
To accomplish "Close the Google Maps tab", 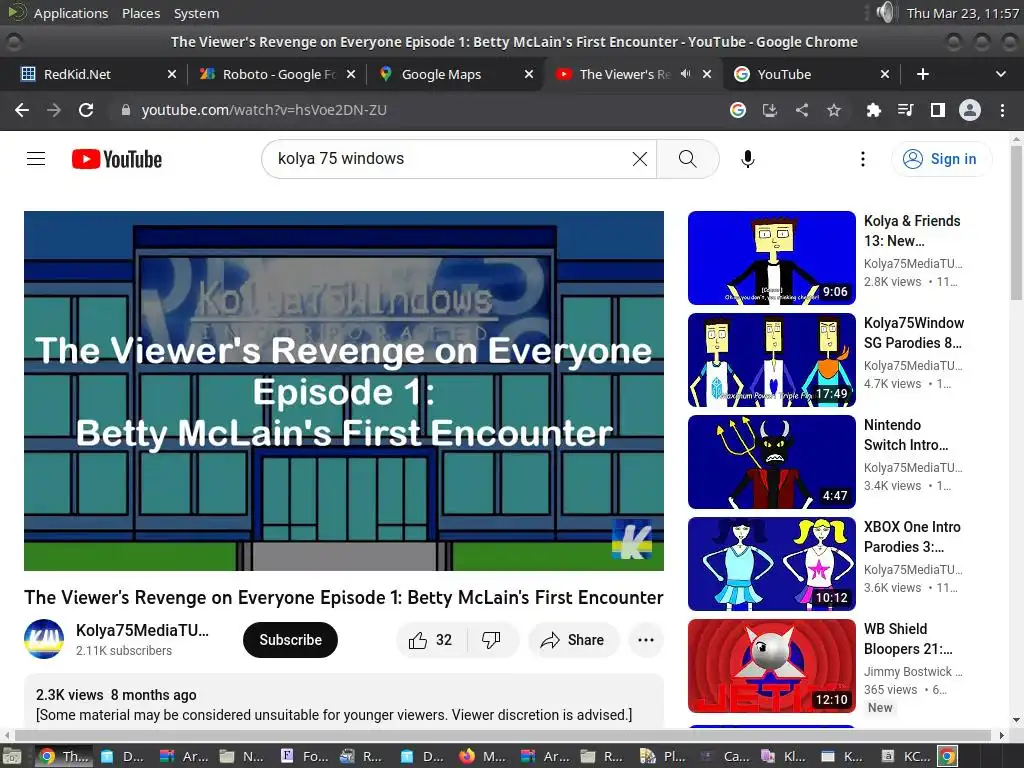I will [x=529, y=74].
